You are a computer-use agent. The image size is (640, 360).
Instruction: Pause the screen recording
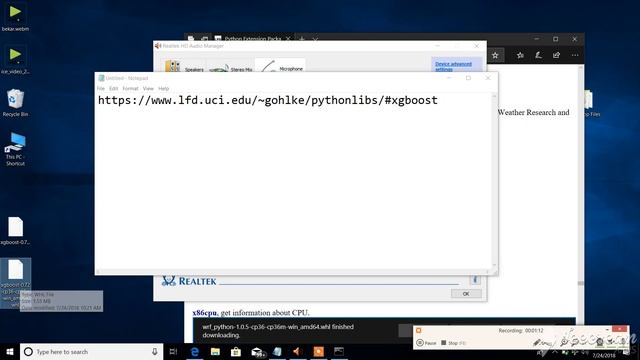click(x=426, y=343)
